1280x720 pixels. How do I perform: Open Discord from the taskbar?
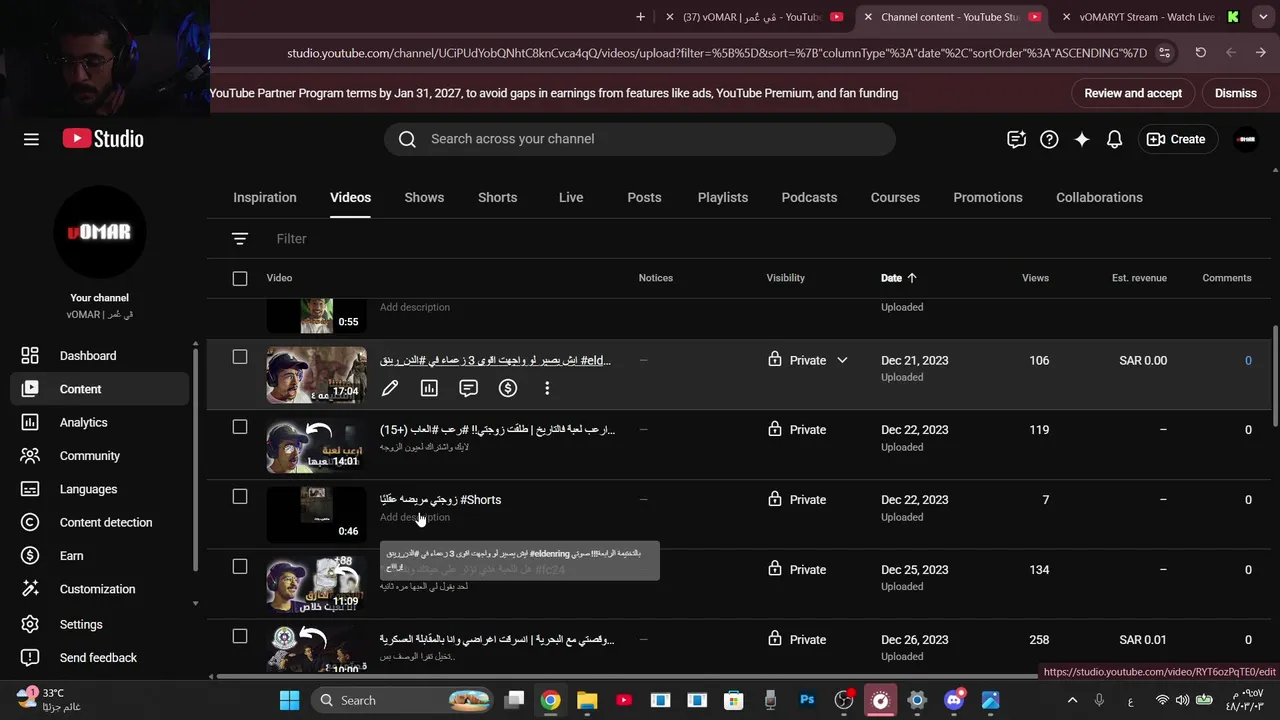point(953,700)
